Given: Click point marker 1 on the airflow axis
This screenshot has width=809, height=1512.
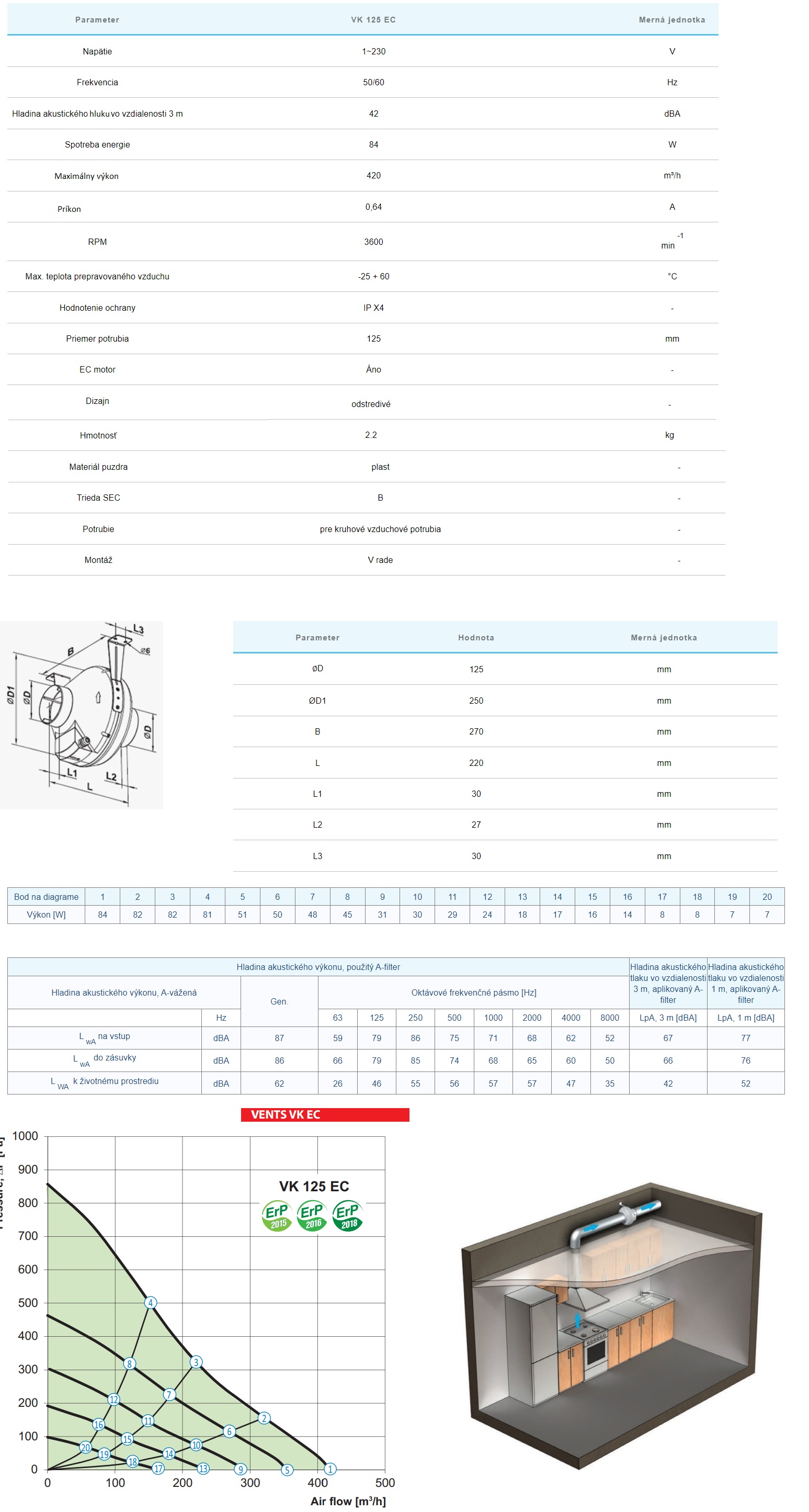Looking at the screenshot, I should (331, 1469).
